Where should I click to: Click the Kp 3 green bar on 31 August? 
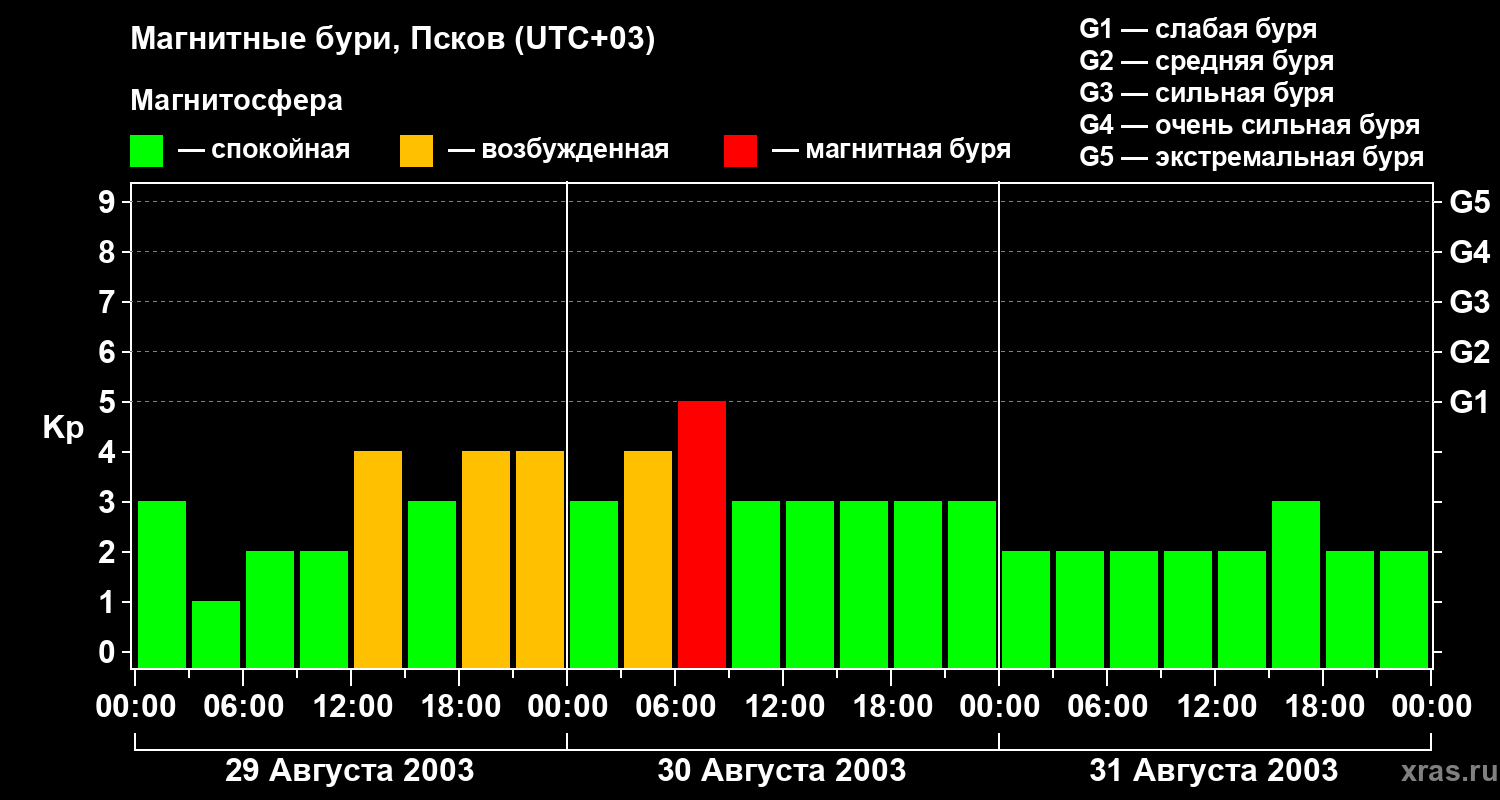(x=1296, y=584)
